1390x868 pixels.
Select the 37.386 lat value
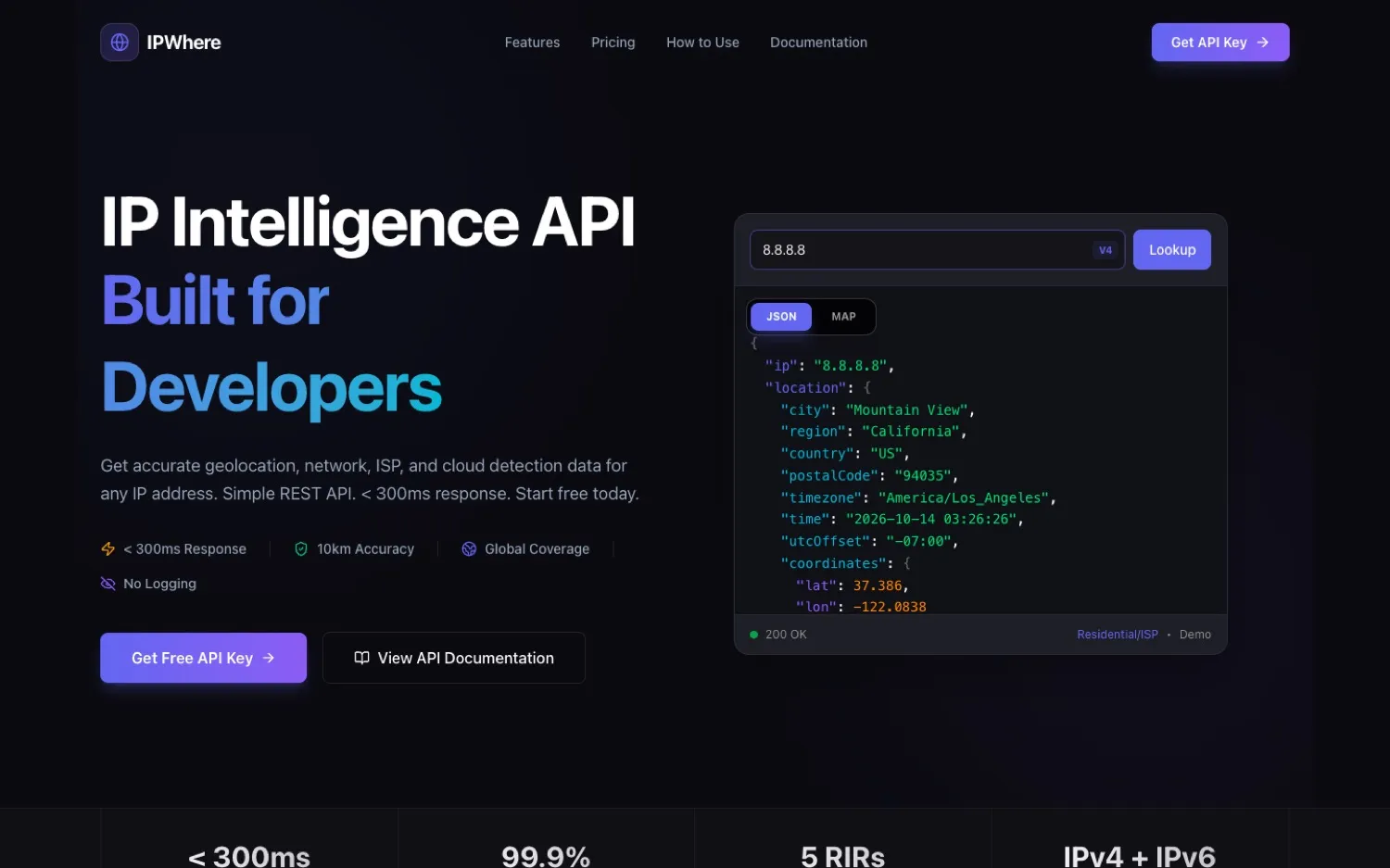pos(878,585)
